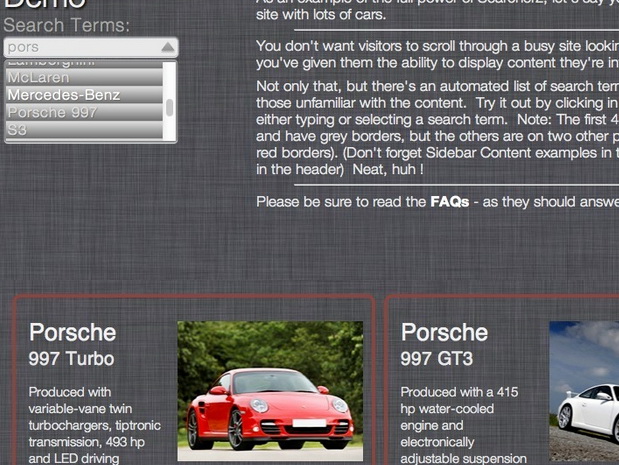Viewport: 619px width, 465px height.
Task: Click the Search Terms label
Action: click(67, 26)
